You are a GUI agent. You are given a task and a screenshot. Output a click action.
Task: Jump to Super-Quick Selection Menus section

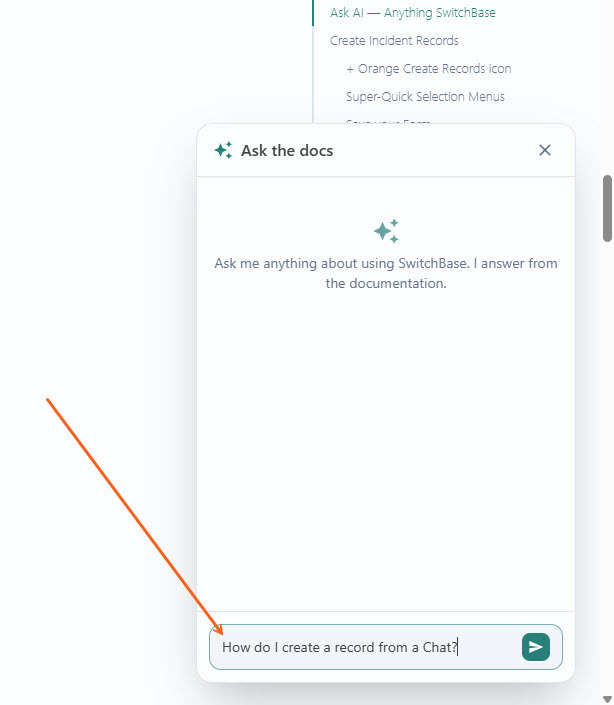coord(425,96)
